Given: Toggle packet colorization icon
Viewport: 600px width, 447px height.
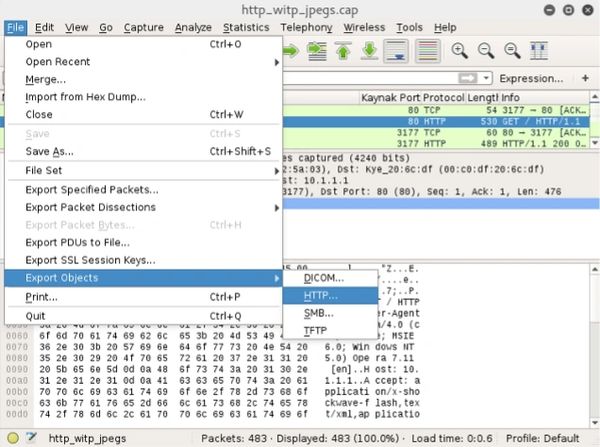Looking at the screenshot, I should [427, 51].
